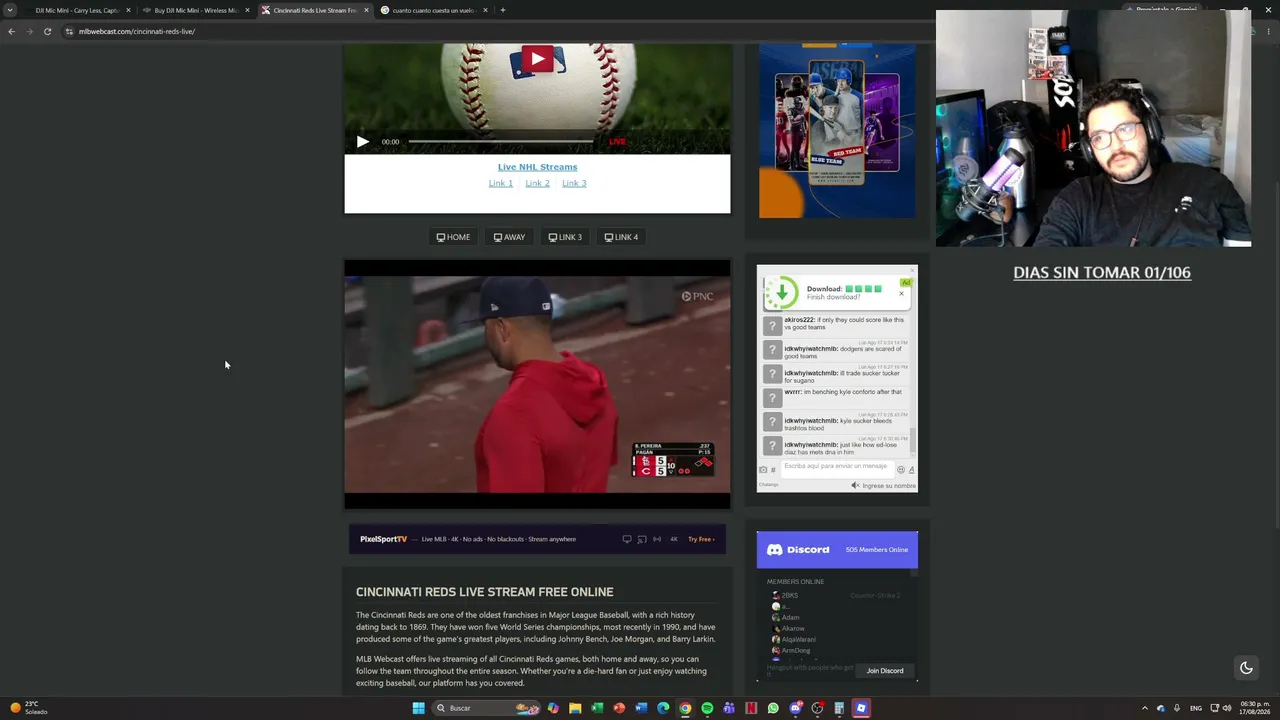Open the emoji picker in chat
The height and width of the screenshot is (720, 1280).
pos(900,470)
